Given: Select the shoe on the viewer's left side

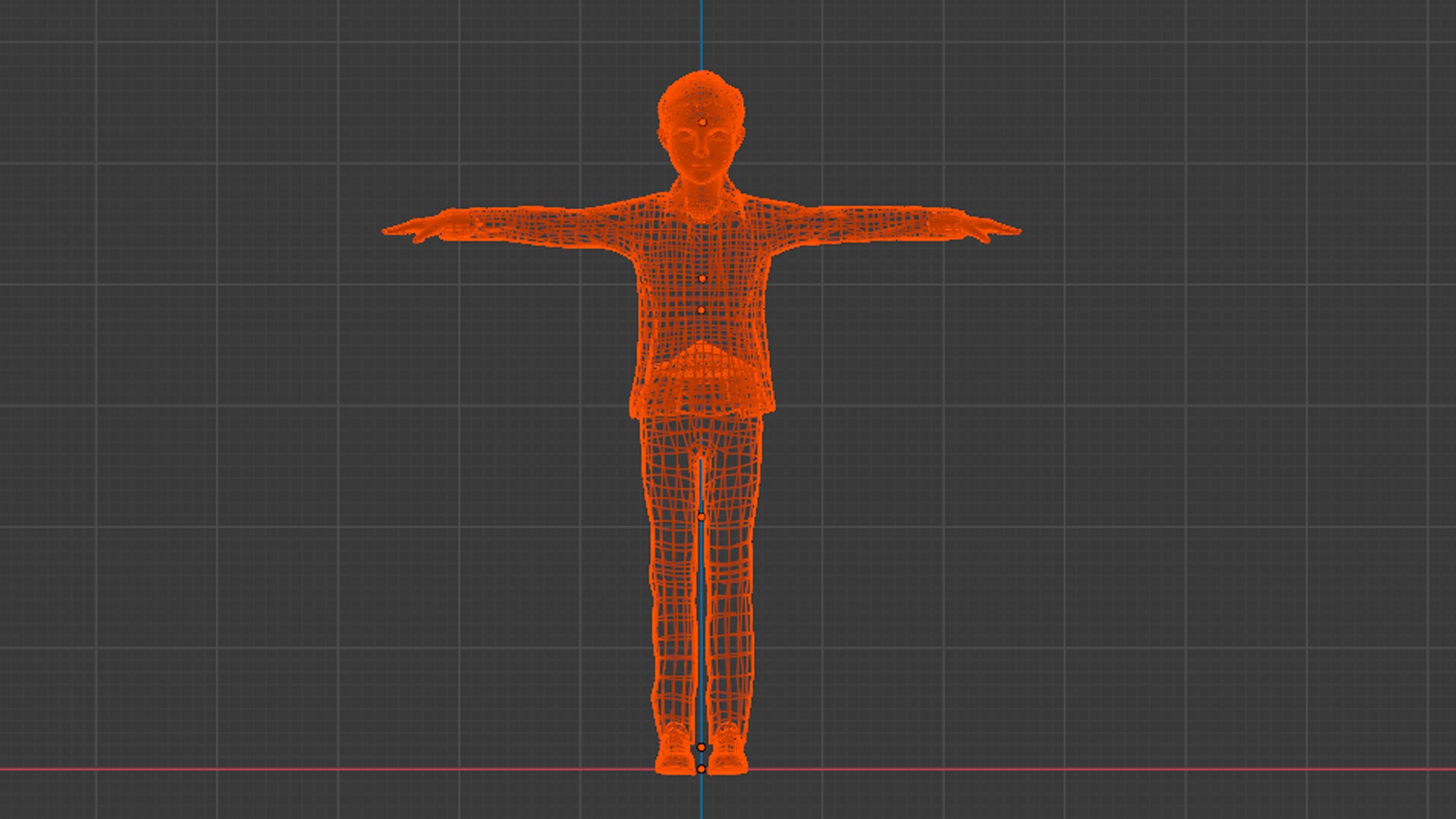Looking at the screenshot, I should click(675, 750).
